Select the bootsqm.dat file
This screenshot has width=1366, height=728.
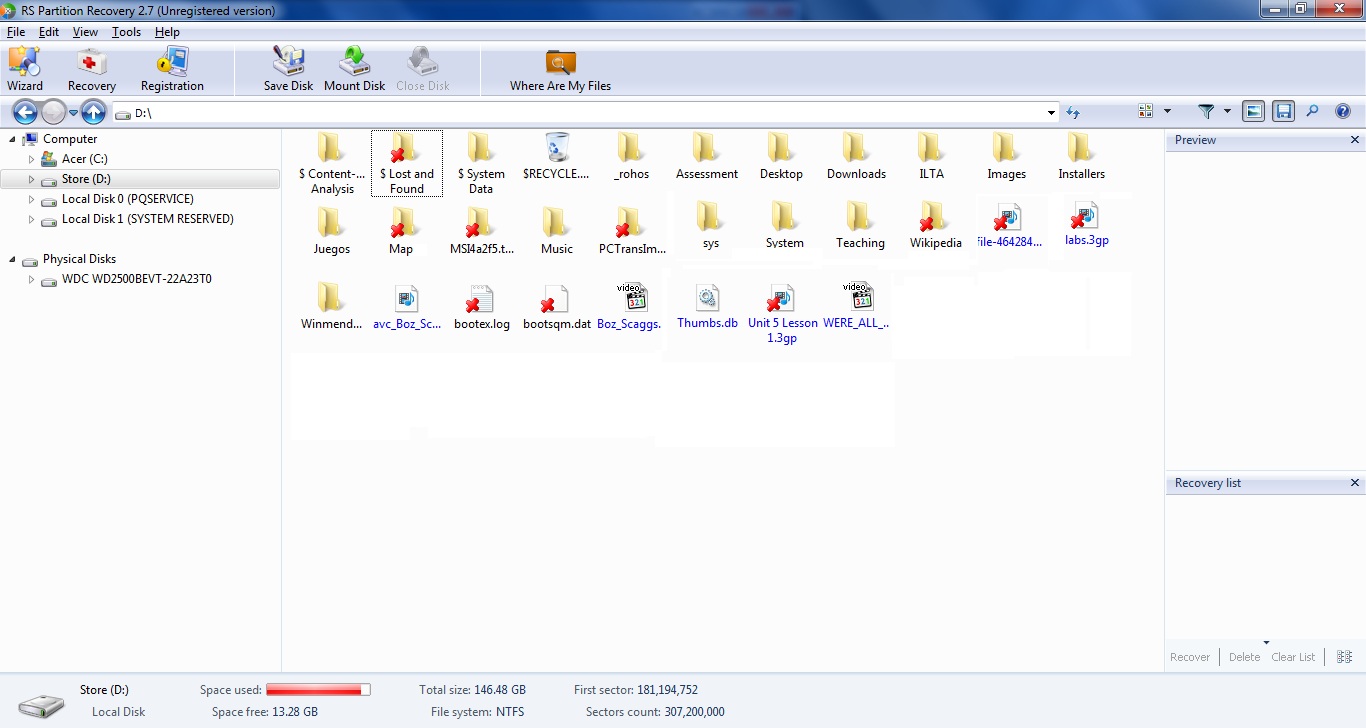tap(556, 307)
